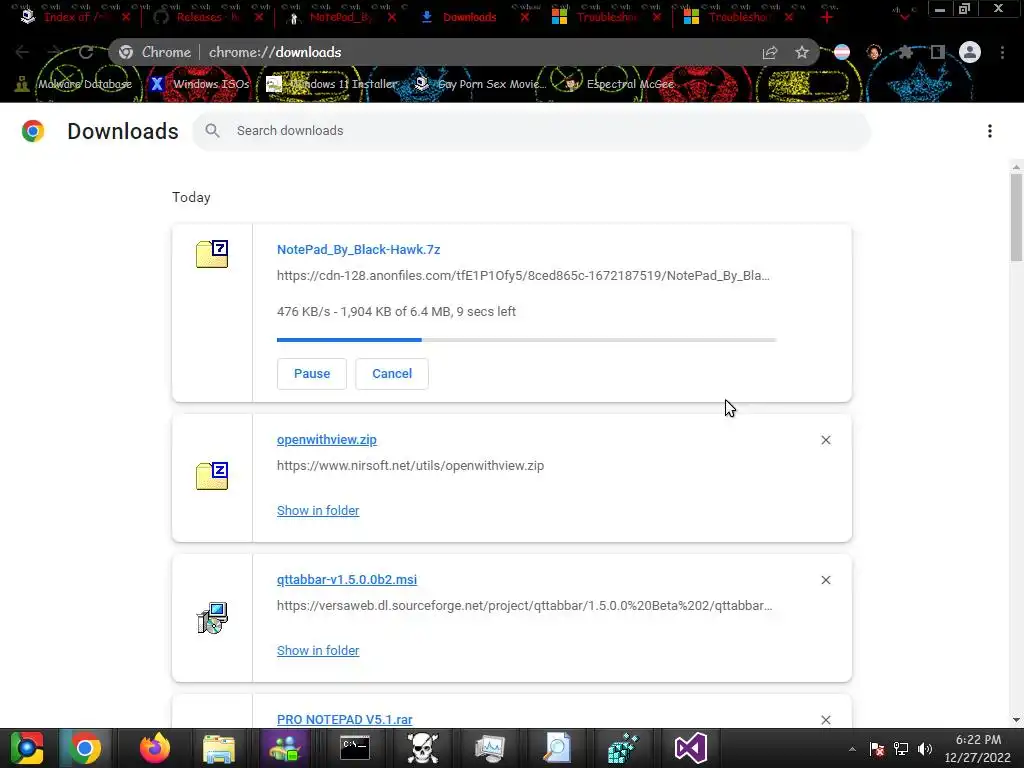Screen dimensions: 1024x768
Task: Click the nirsoft.net openwithview URL
Action: pos(410,466)
